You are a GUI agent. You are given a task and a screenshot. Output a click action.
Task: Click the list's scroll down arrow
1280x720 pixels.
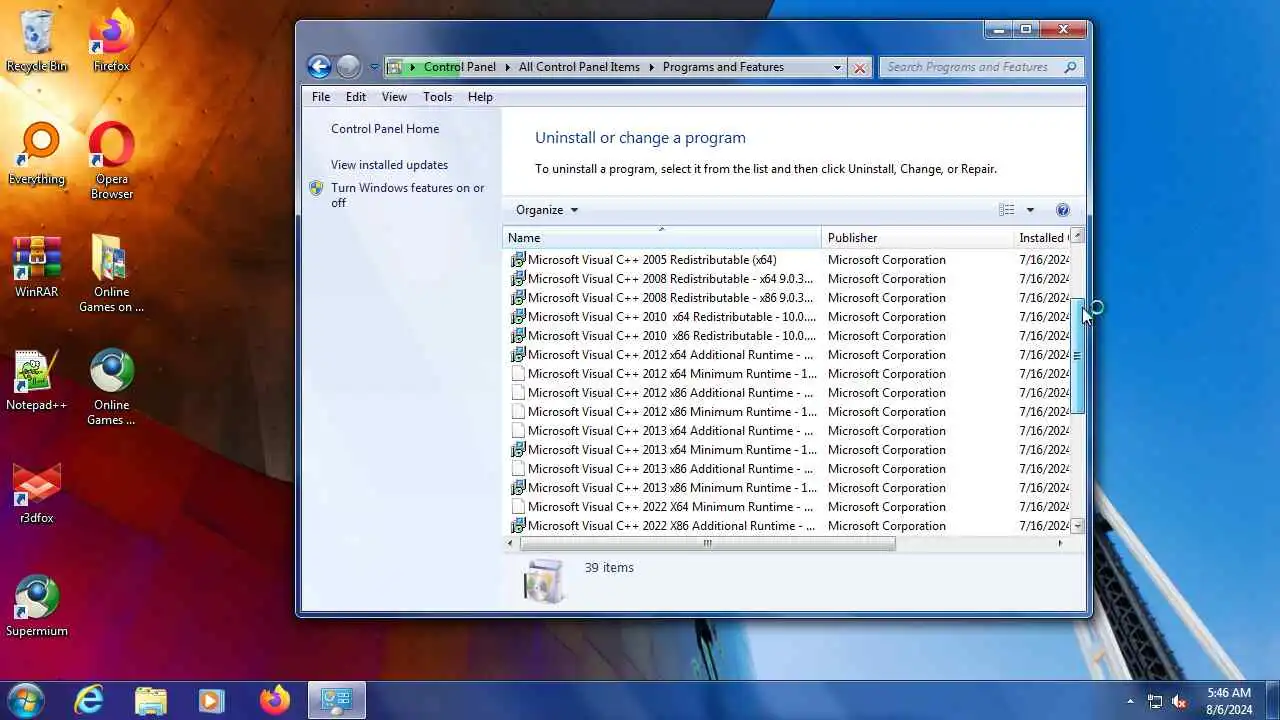coord(1077,526)
